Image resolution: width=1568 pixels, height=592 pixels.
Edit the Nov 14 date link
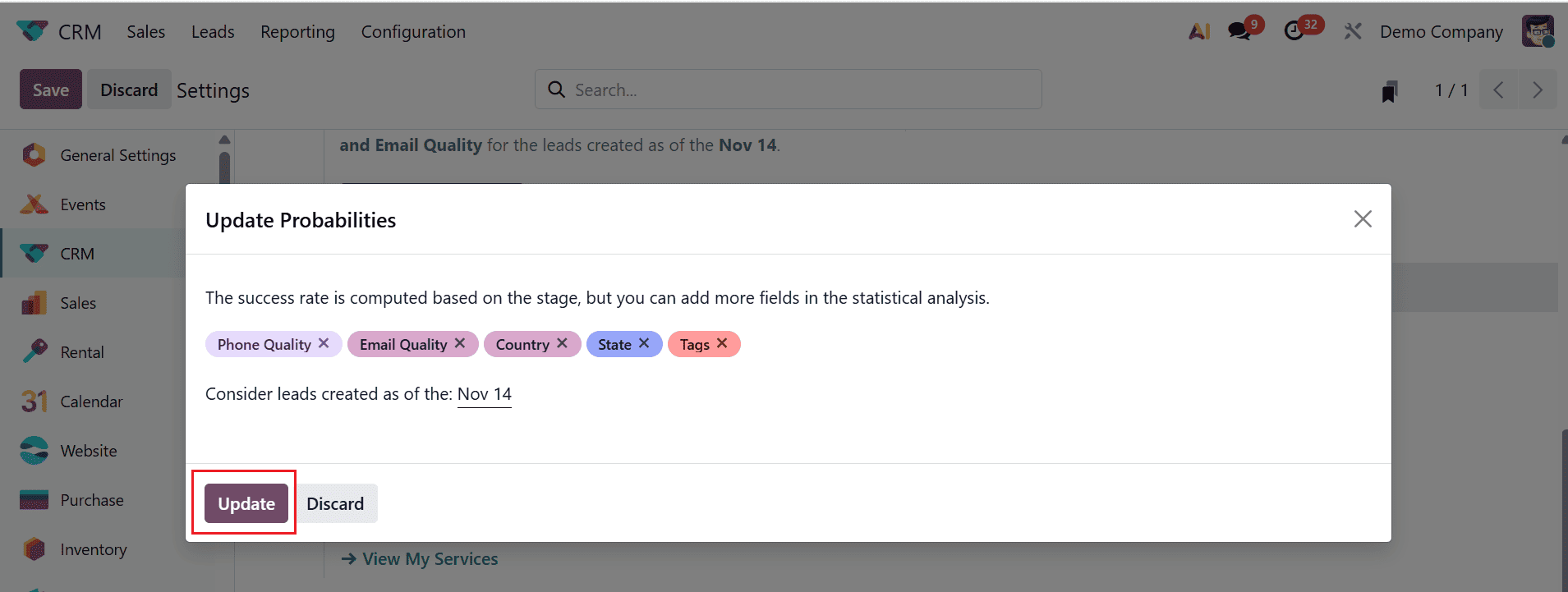(x=484, y=393)
